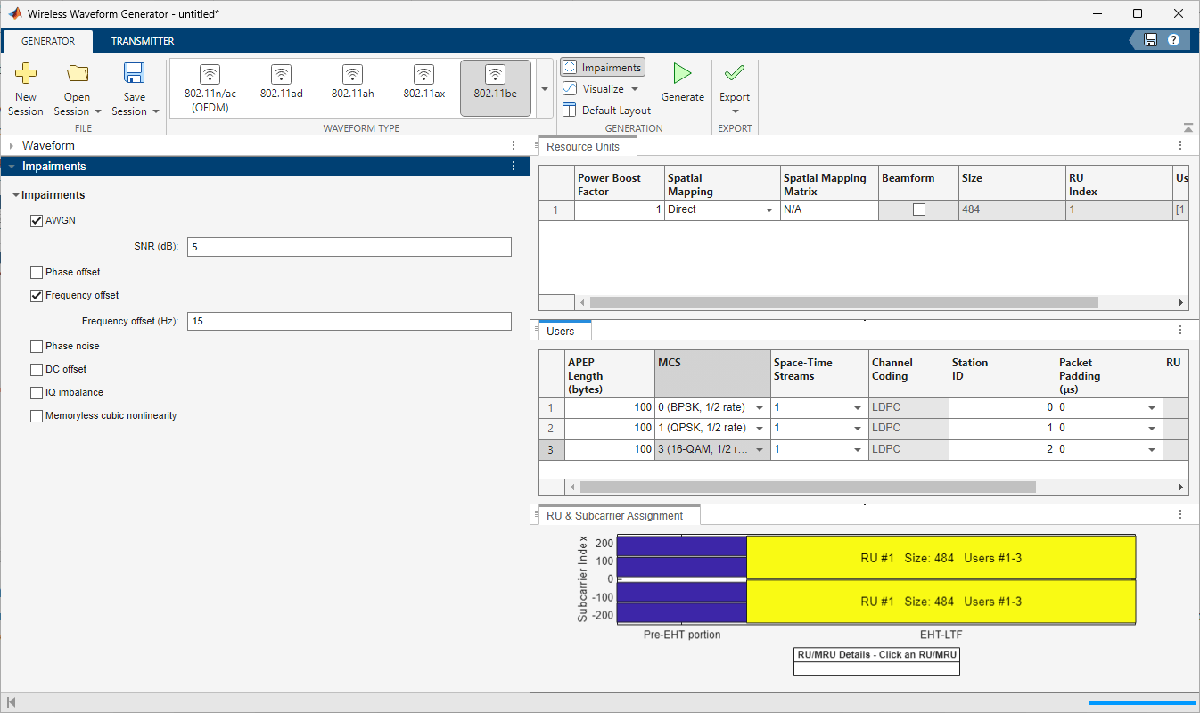Click the Default Layout button
Screen dimensions: 1200x713
(607, 110)
